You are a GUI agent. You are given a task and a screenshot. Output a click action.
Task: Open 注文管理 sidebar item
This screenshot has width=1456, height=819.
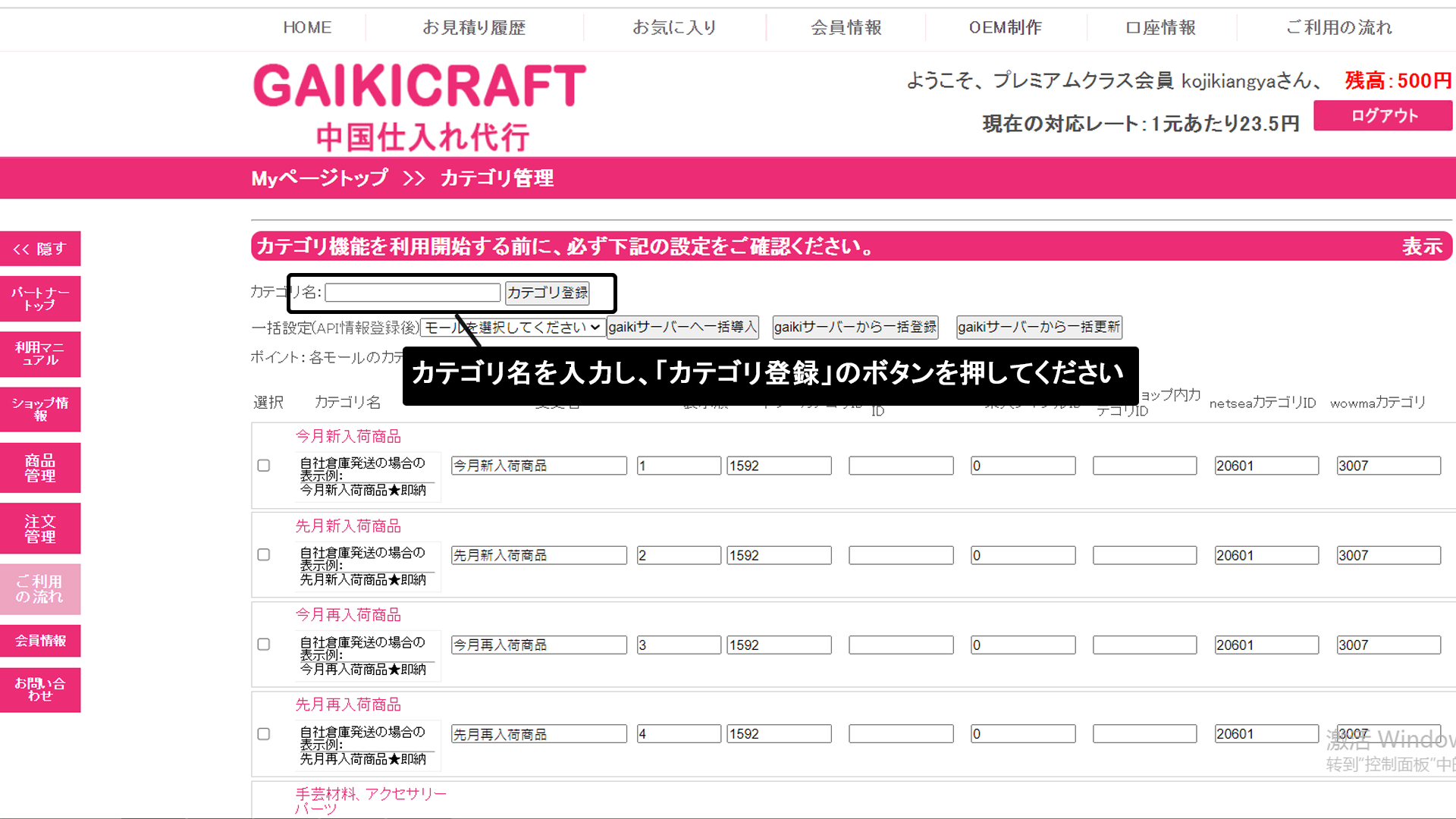pos(40,529)
